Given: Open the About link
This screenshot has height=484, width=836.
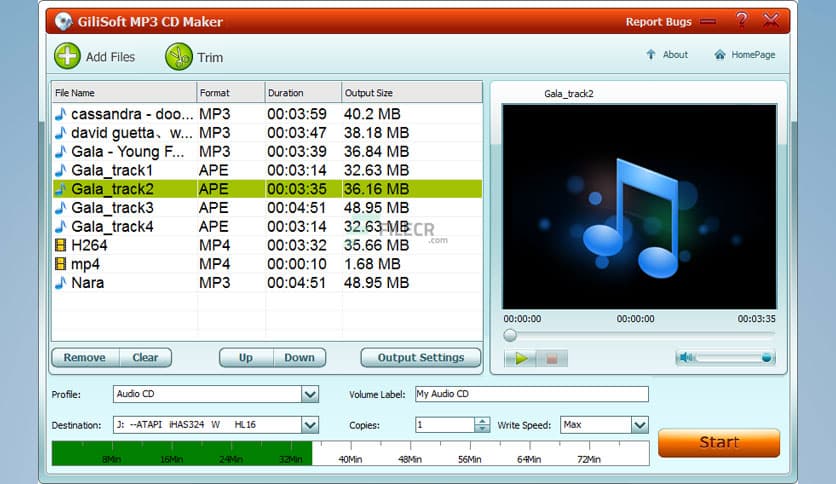Looking at the screenshot, I should 675,54.
